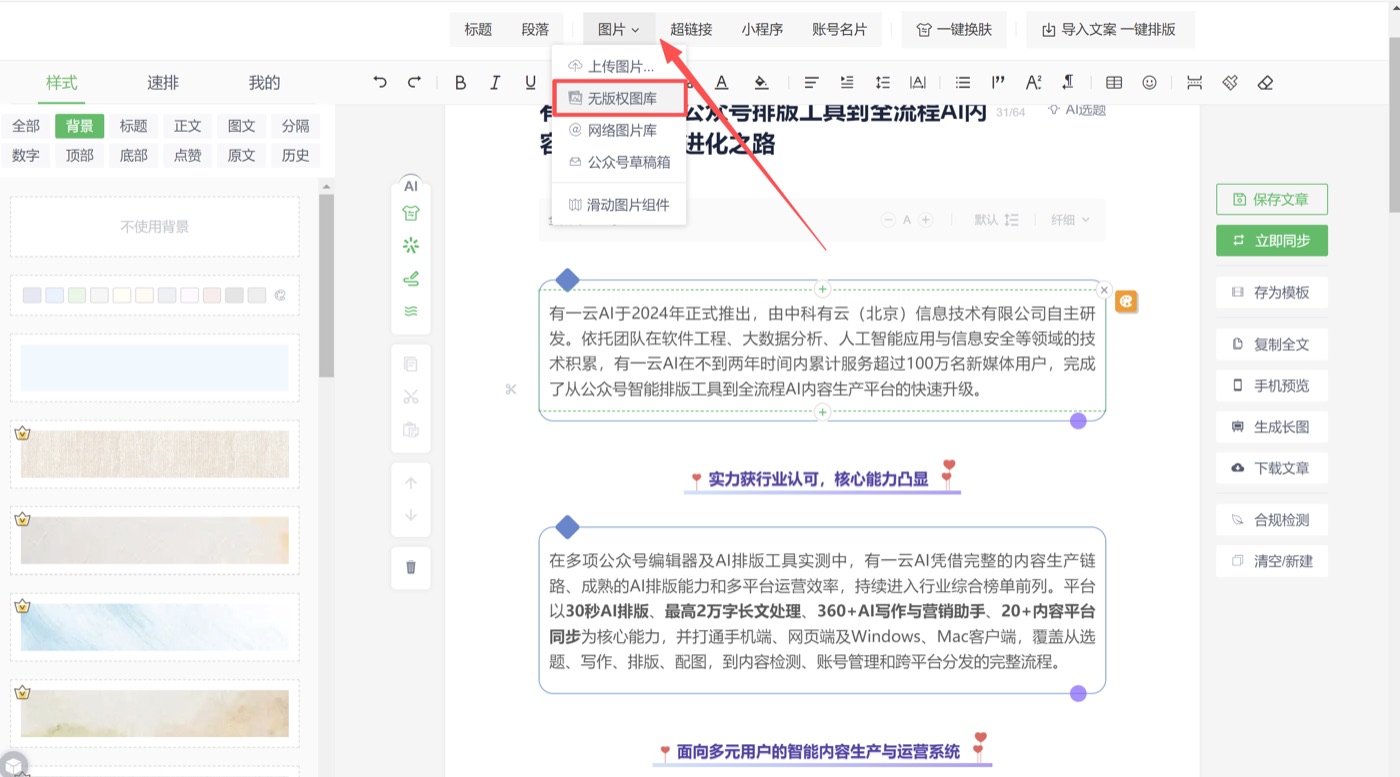Click the styles panel vertical scrollbar
The image size is (1400, 777).
point(326,285)
